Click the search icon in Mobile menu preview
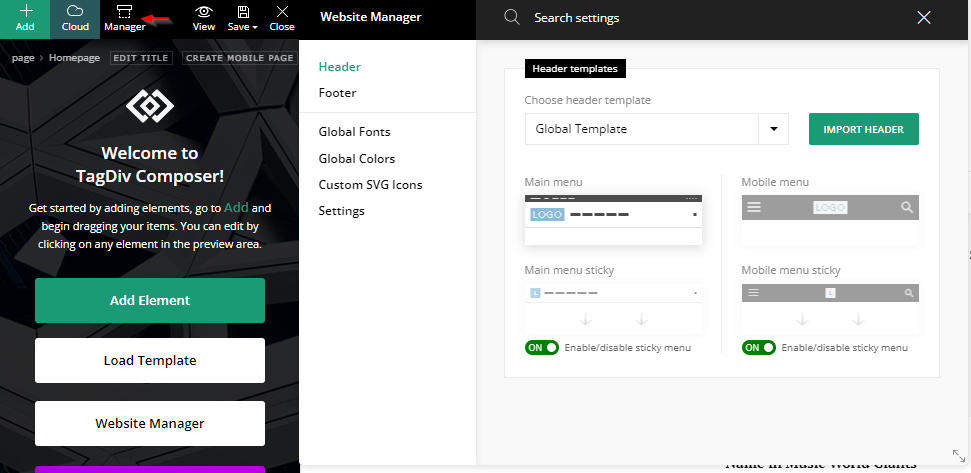 pos(907,207)
